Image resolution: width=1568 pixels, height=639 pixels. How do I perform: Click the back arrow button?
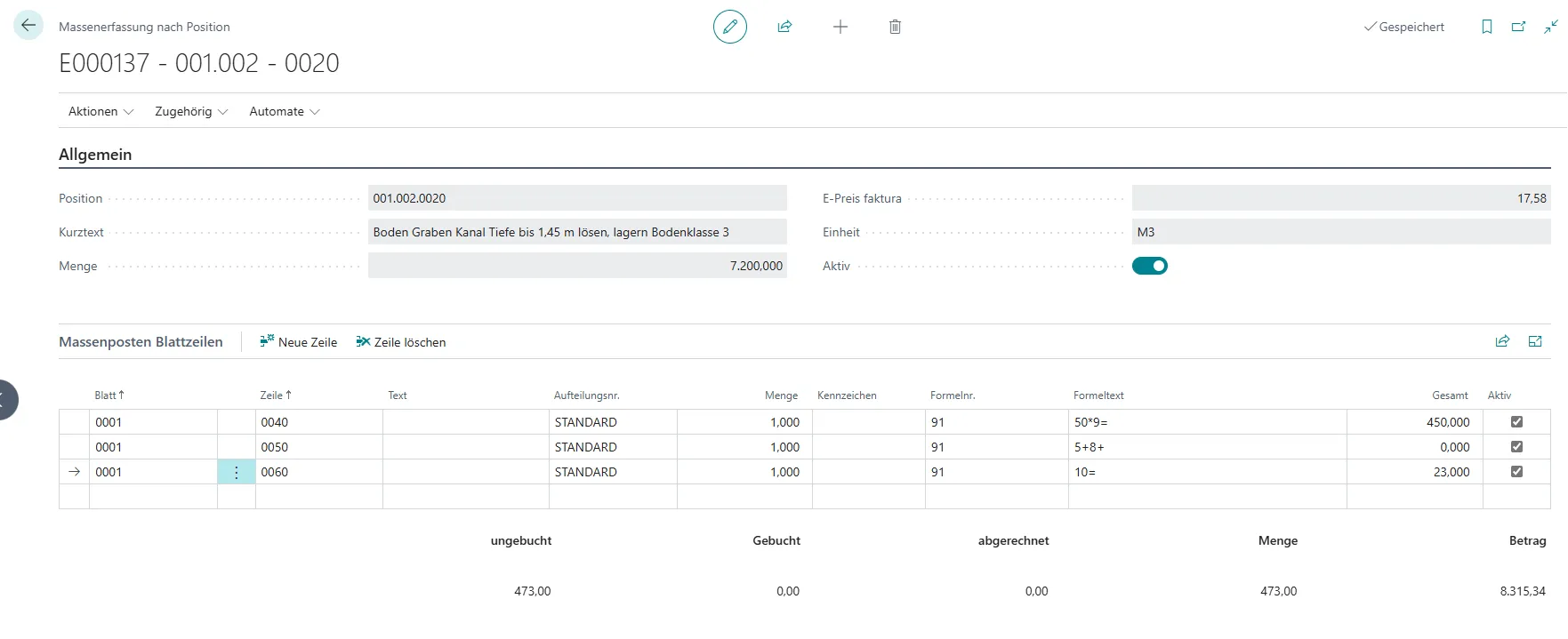point(28,26)
